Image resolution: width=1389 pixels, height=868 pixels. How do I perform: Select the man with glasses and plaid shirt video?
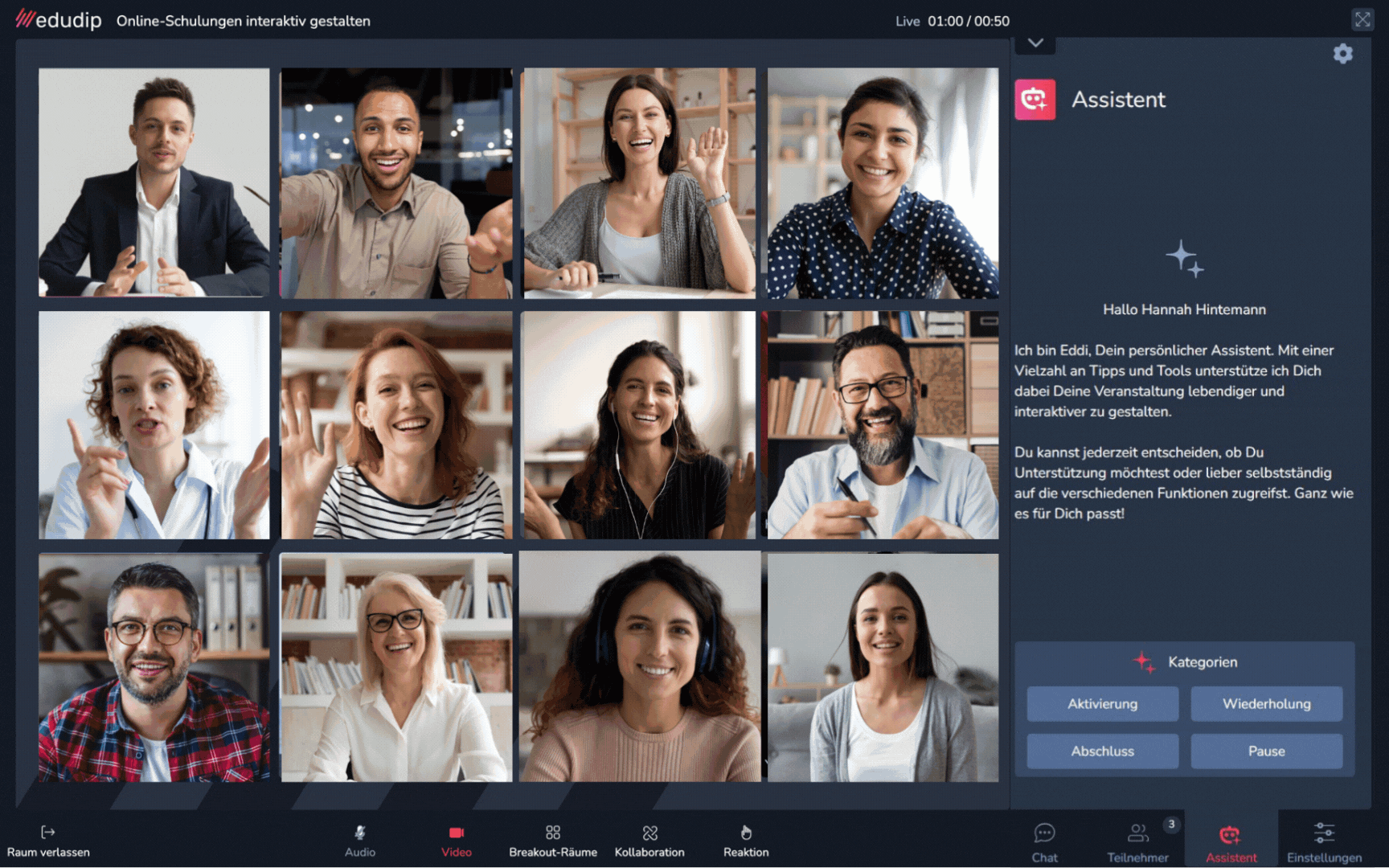click(x=154, y=667)
